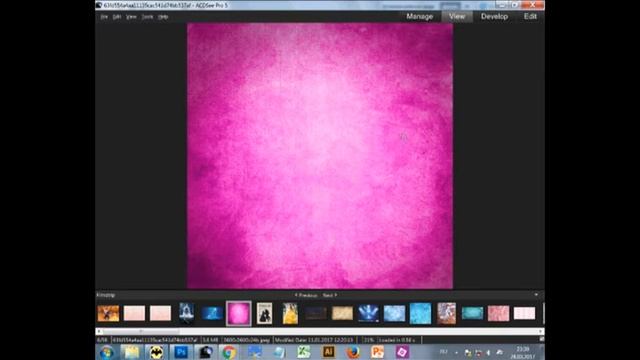Click the ACDSee title bar app icon
This screenshot has height=360, width=640.
click(x=99, y=5)
